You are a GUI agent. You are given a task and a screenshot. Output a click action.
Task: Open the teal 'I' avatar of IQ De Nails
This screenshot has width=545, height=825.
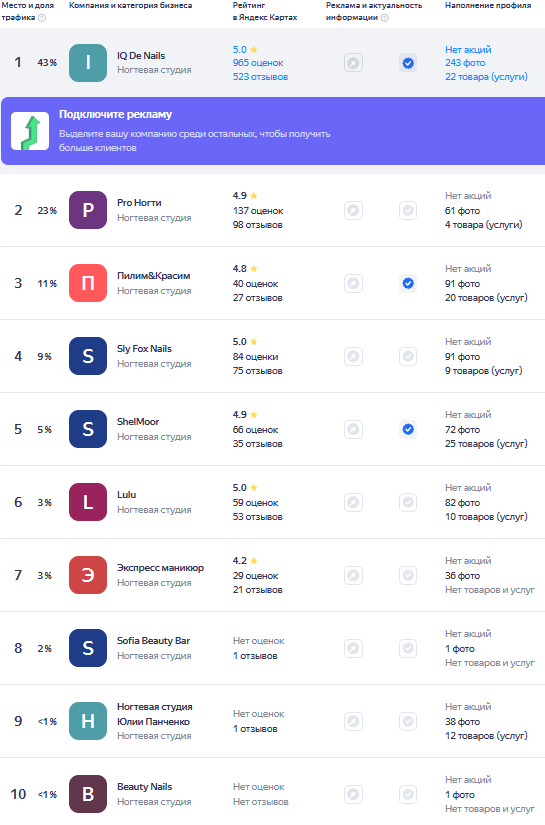click(x=88, y=63)
